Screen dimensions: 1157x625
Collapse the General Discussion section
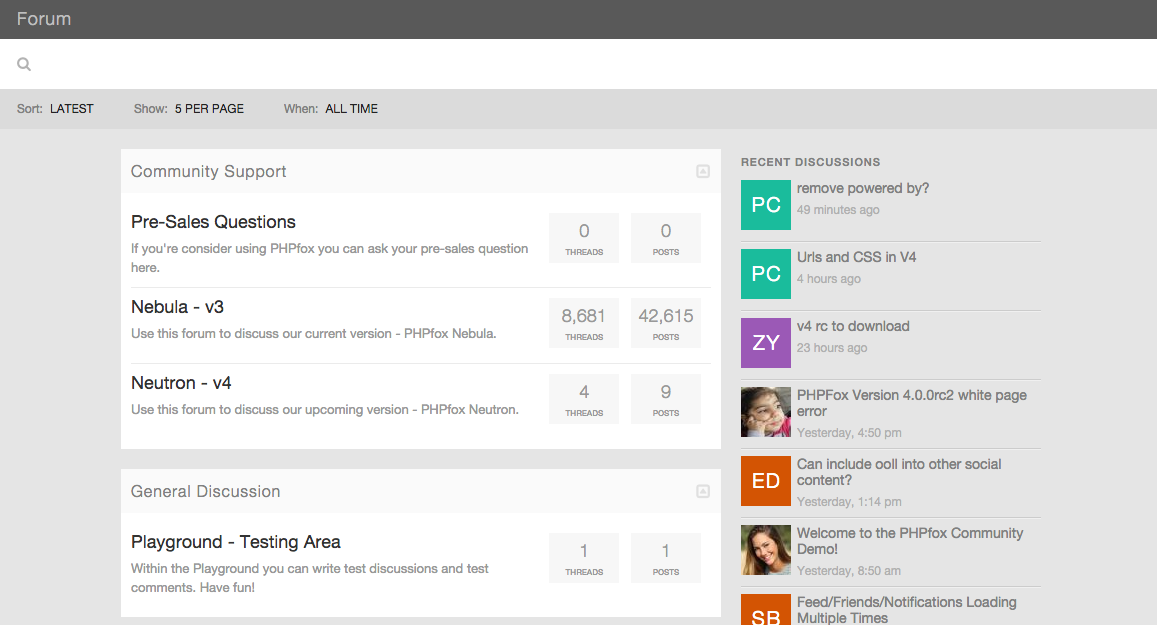pos(703,491)
